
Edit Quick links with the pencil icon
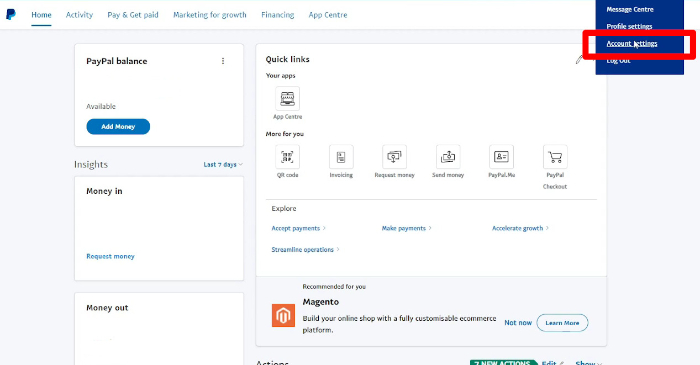click(x=579, y=60)
